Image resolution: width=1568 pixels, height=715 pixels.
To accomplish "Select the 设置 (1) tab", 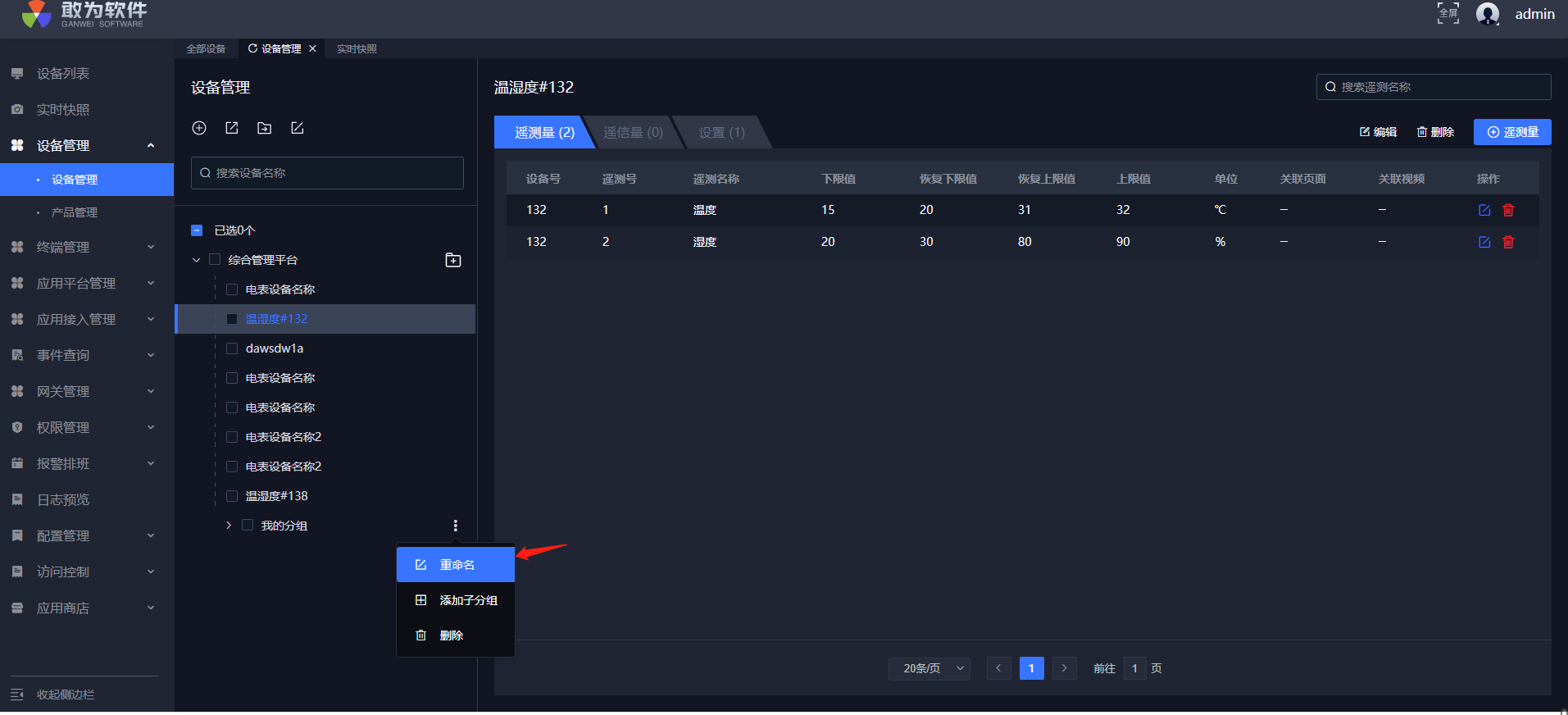I will pyautogui.click(x=721, y=133).
